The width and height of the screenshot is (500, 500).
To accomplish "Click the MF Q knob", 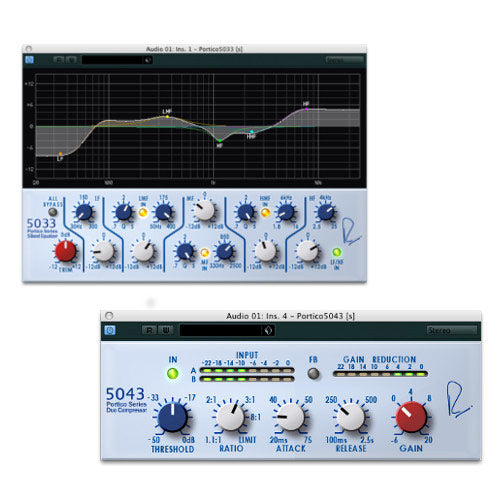I will point(185,252).
